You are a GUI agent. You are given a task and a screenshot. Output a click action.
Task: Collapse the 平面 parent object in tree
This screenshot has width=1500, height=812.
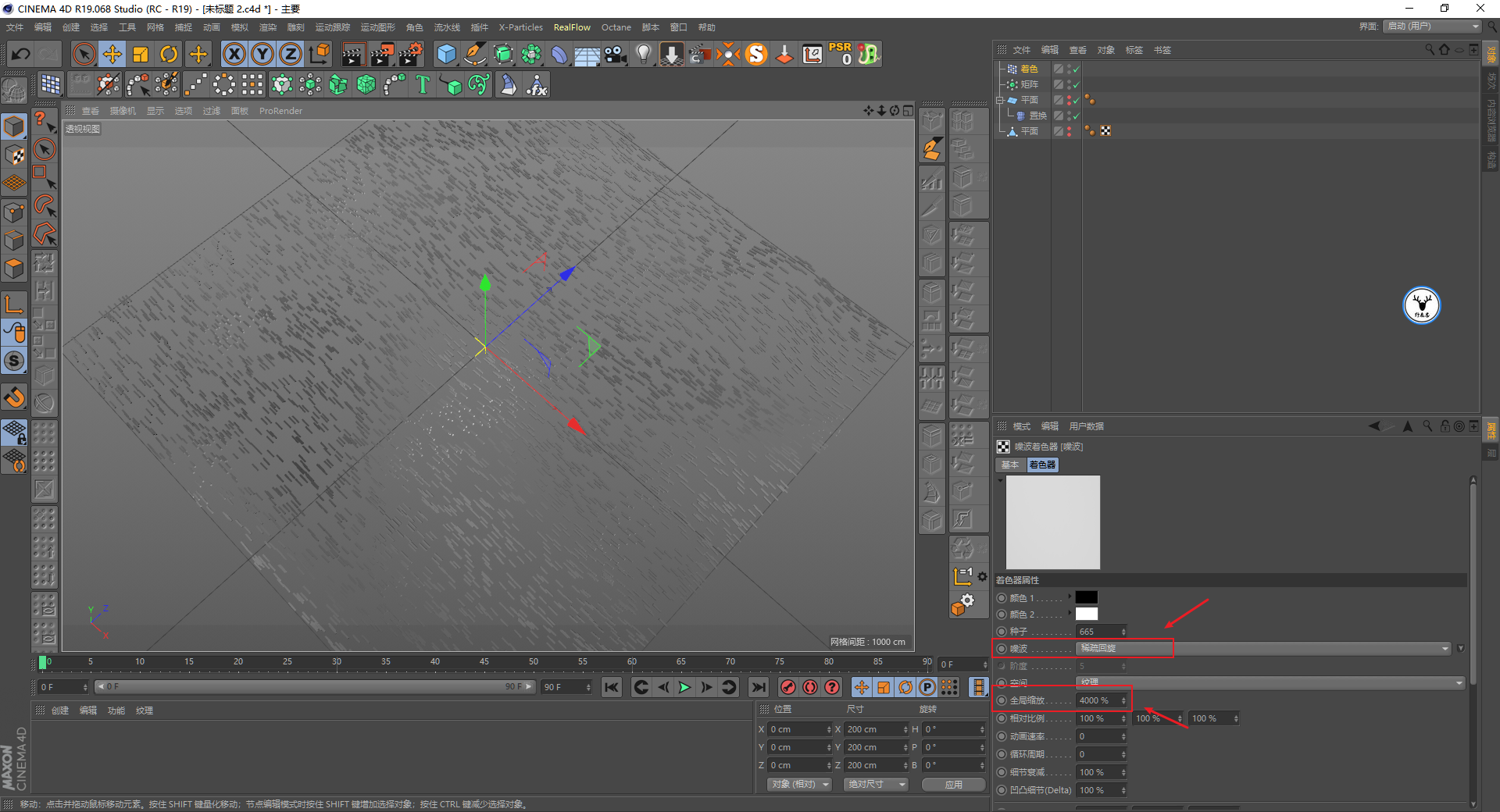[999, 100]
